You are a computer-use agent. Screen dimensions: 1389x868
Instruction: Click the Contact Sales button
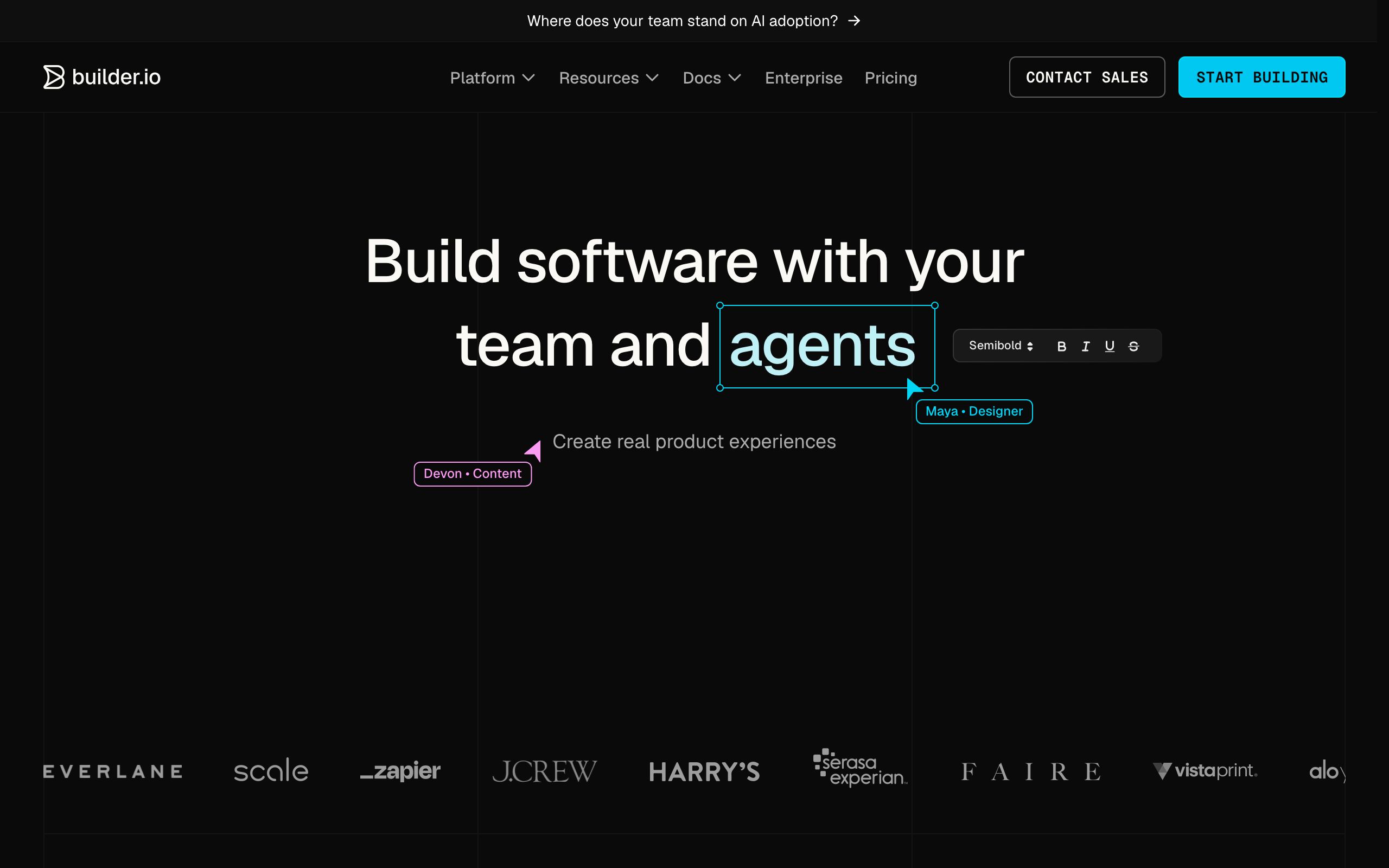coord(1087,77)
